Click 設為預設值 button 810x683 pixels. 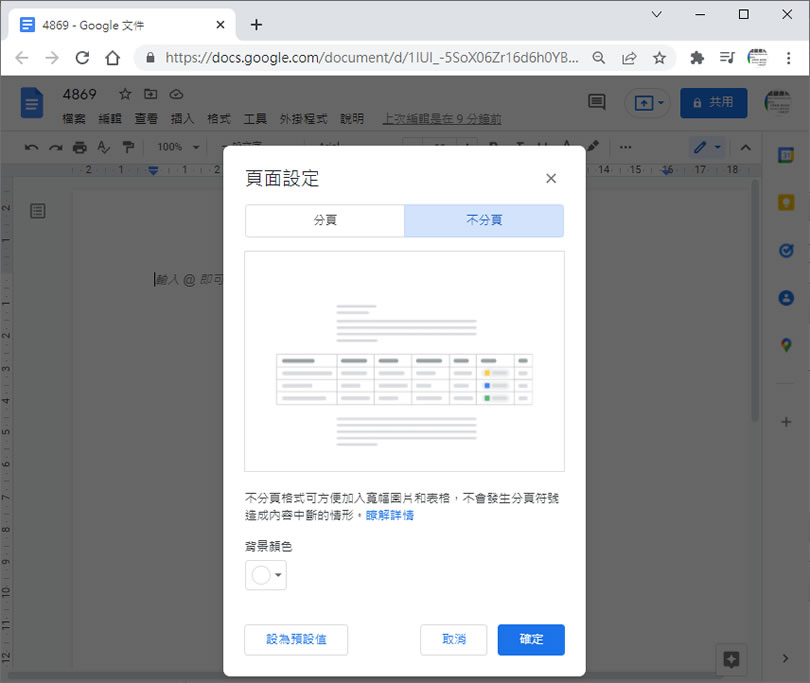click(x=296, y=640)
